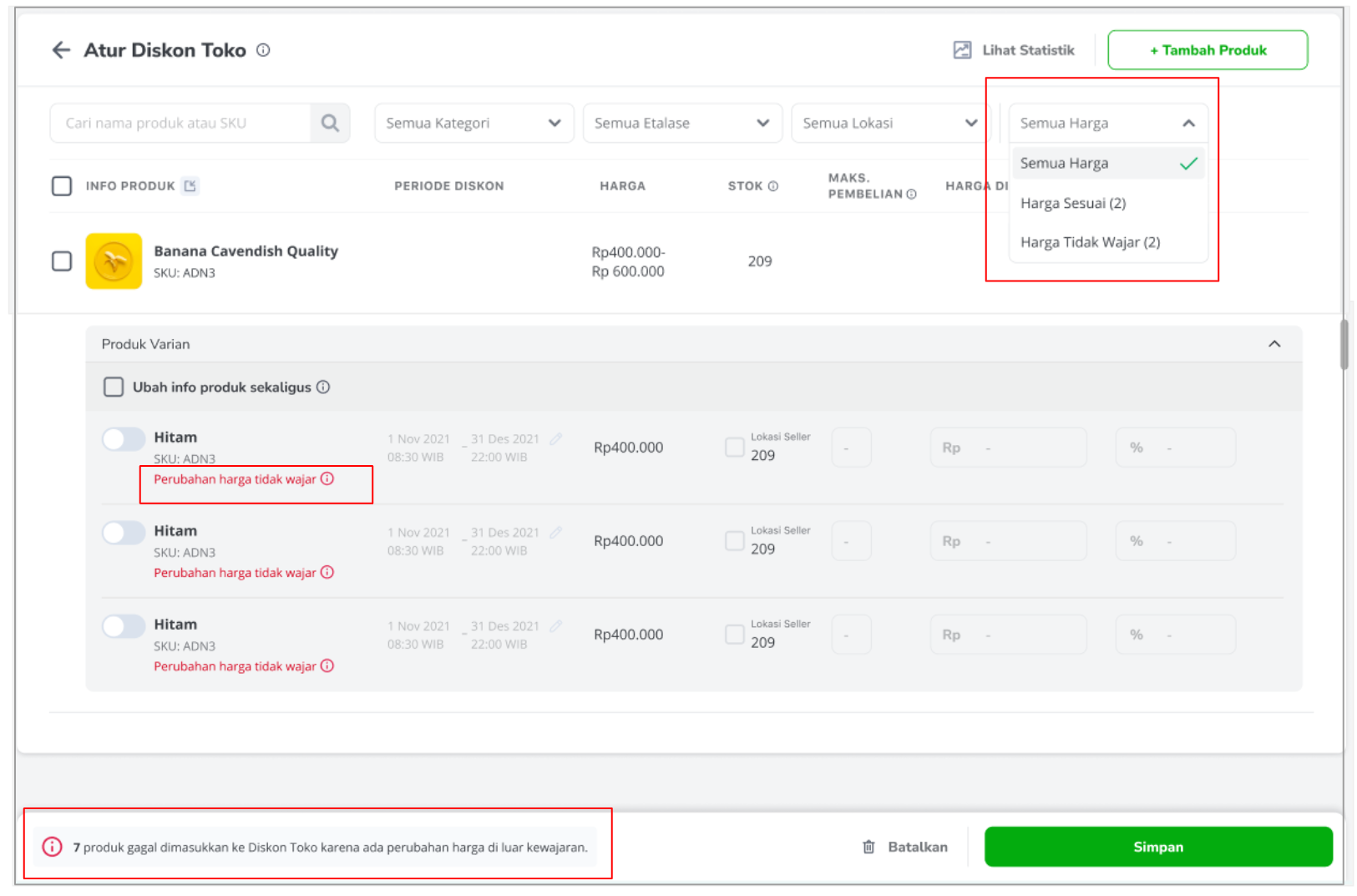Toggle the first Hitam variant switch
Viewport: 1357px width, 896px height.
pos(124,438)
